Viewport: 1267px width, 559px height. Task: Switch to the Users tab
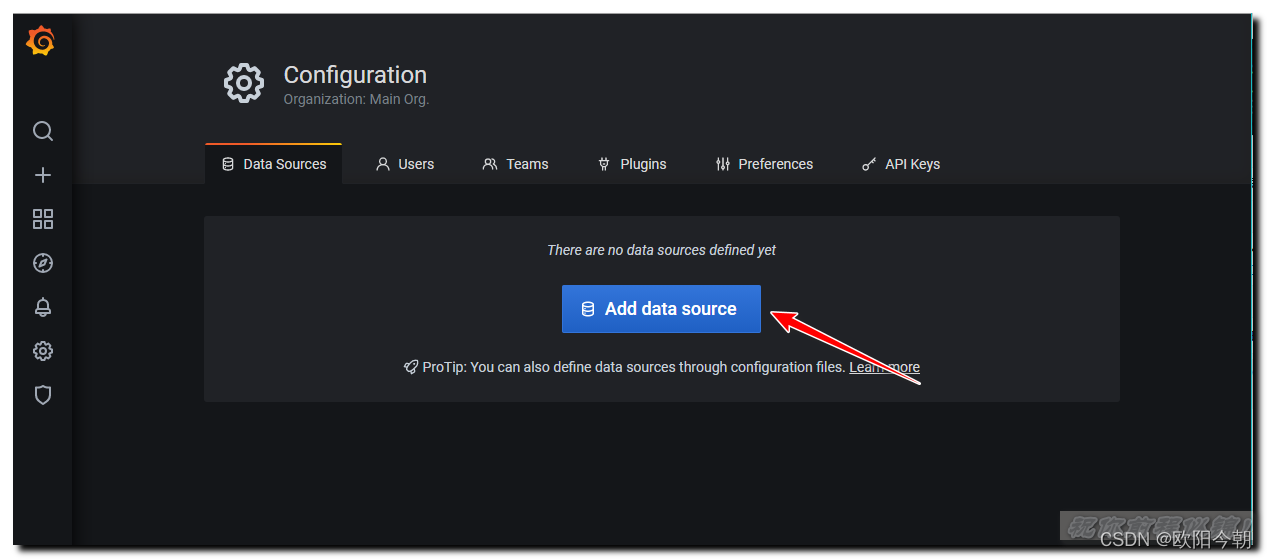tap(405, 164)
